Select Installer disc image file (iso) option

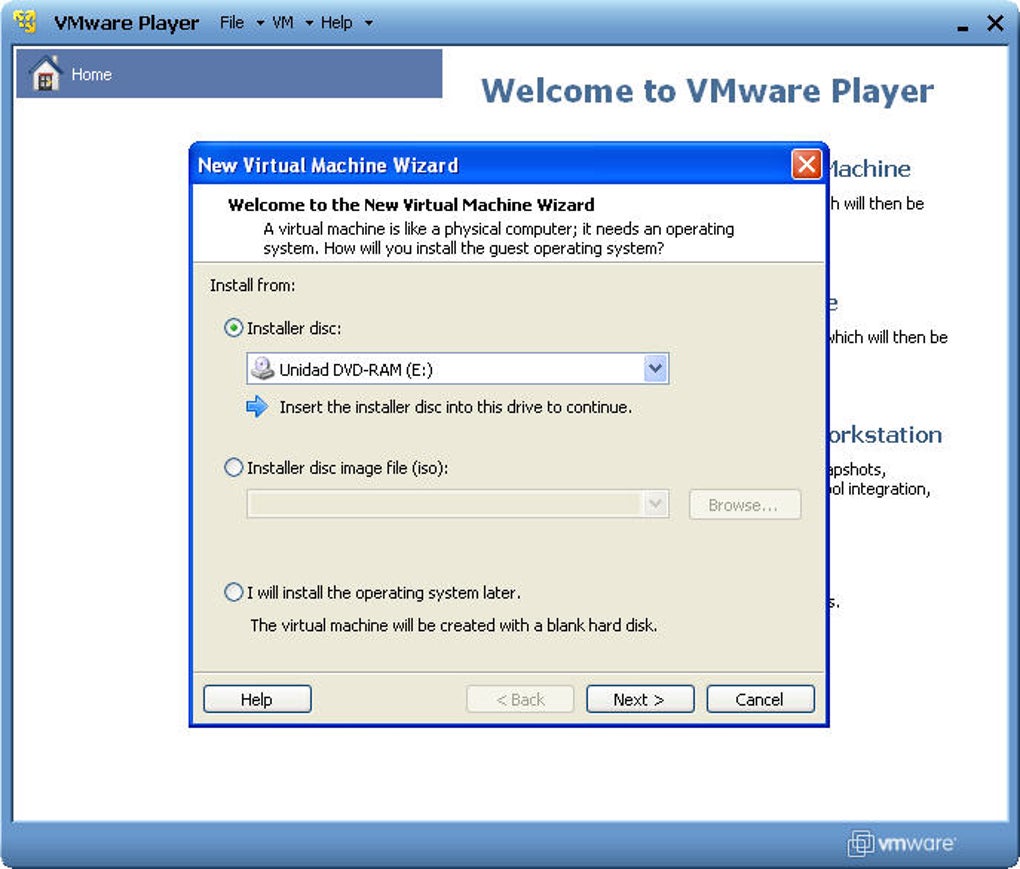234,467
